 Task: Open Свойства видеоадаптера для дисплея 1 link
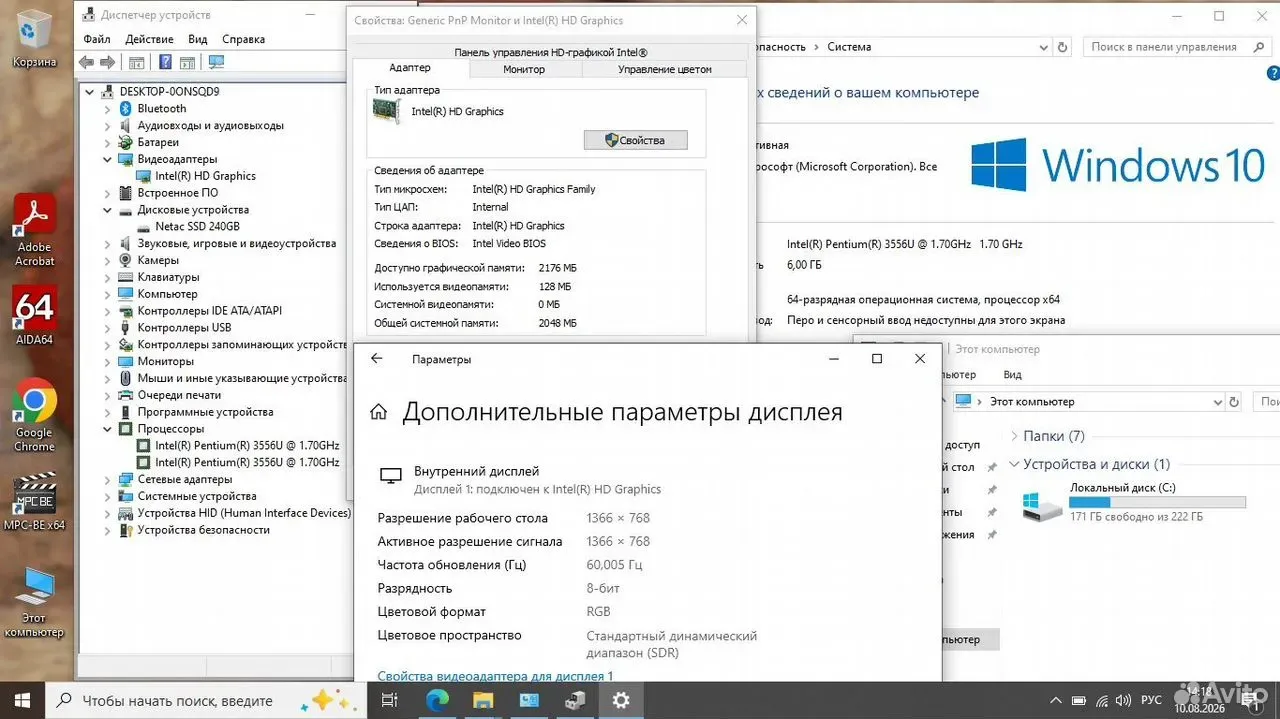(495, 676)
